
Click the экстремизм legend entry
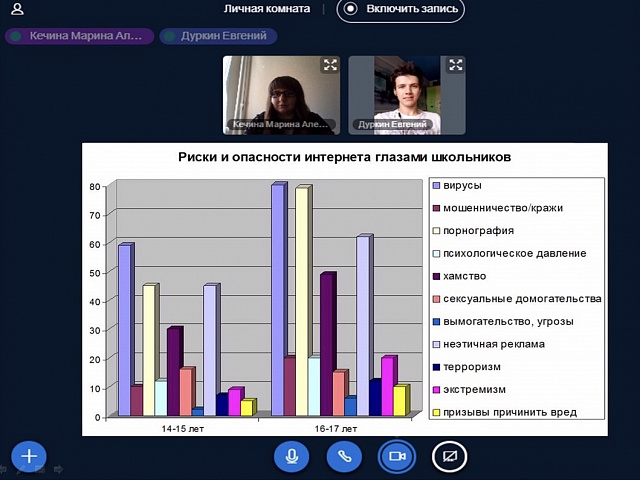pyautogui.click(x=475, y=389)
